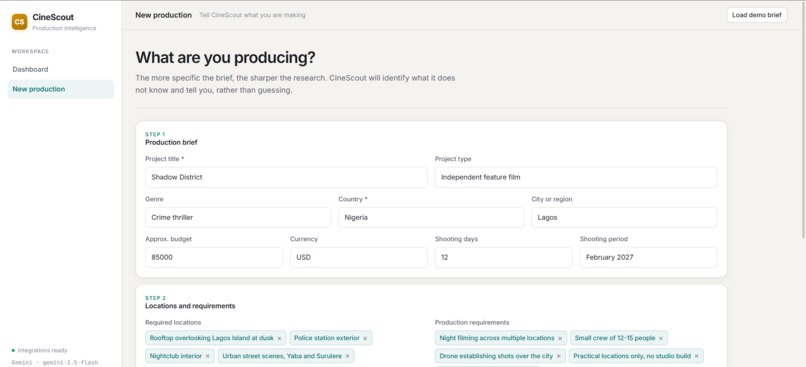Image resolution: width=806 pixels, height=367 pixels.
Task: Click the Step 1 Production brief heading
Action: (171, 142)
